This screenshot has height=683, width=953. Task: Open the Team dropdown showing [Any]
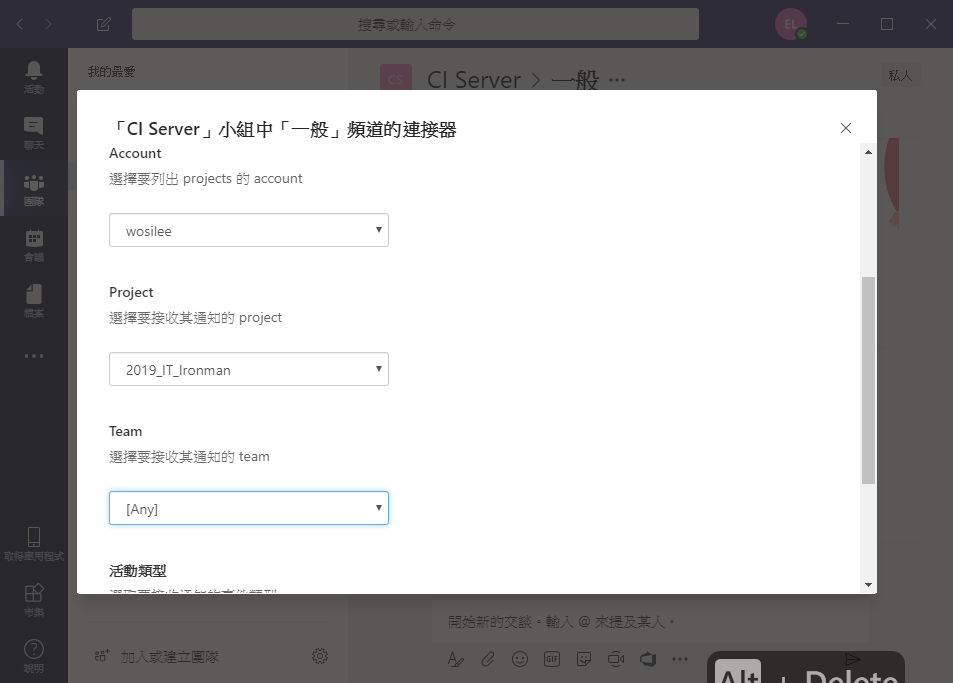click(249, 508)
